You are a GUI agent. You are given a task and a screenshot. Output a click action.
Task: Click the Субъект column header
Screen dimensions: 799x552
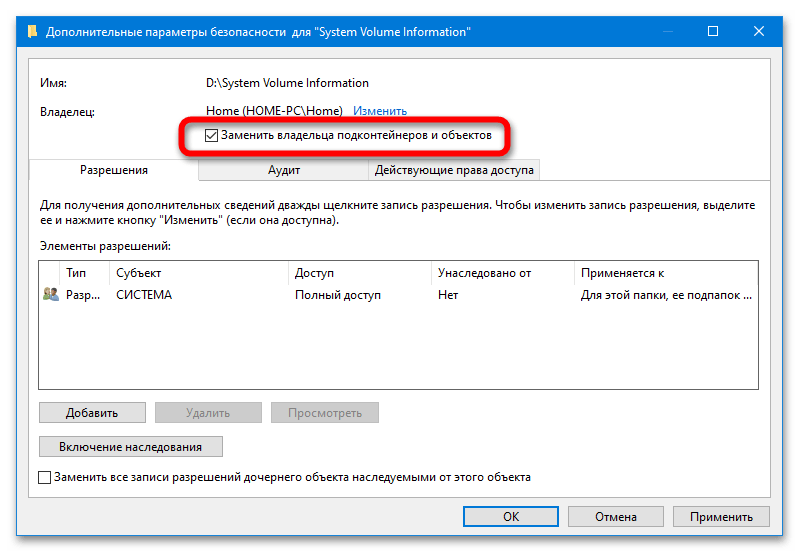point(199,273)
